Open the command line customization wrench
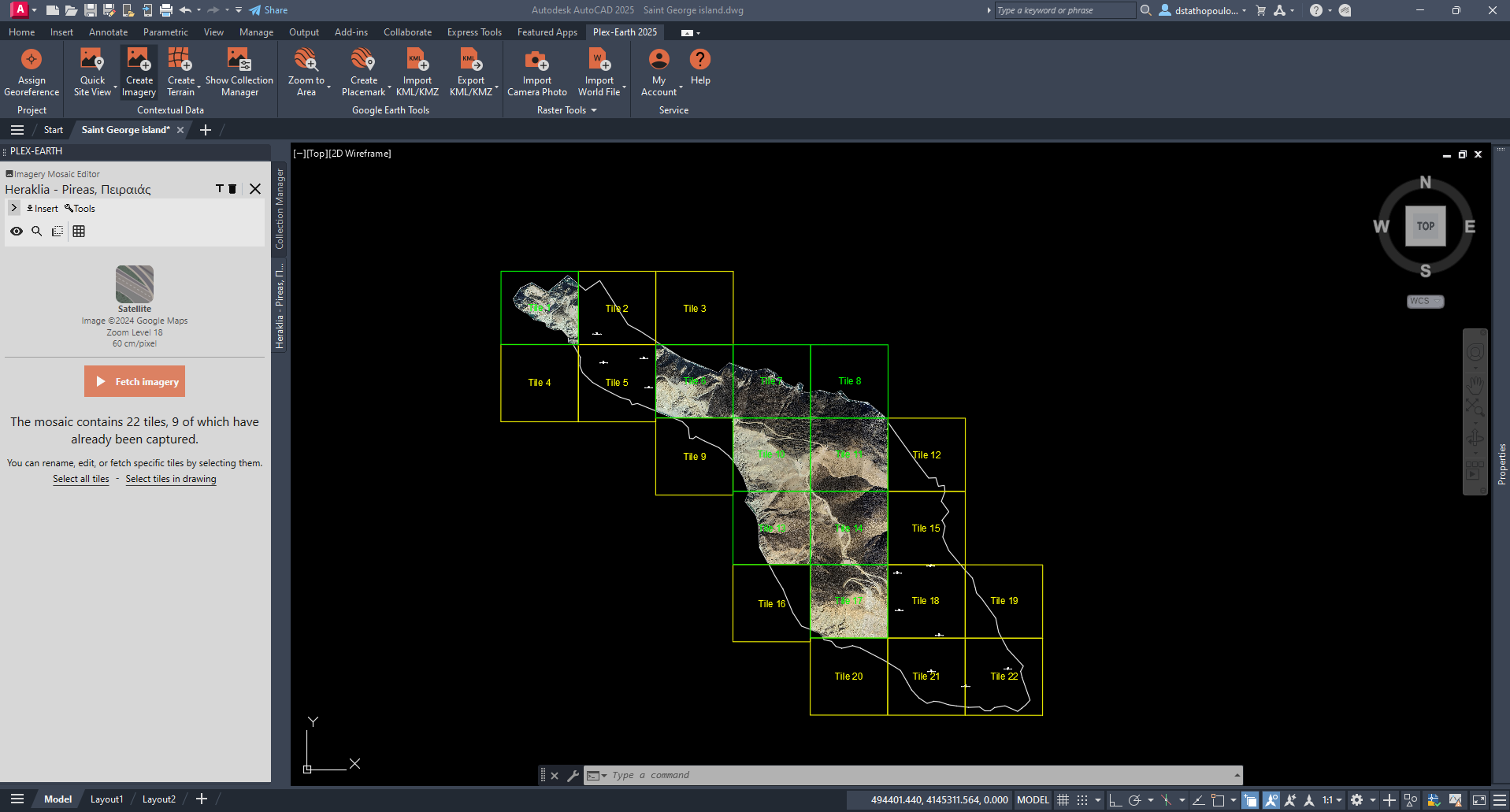The width and height of the screenshot is (1510, 812). [573, 776]
